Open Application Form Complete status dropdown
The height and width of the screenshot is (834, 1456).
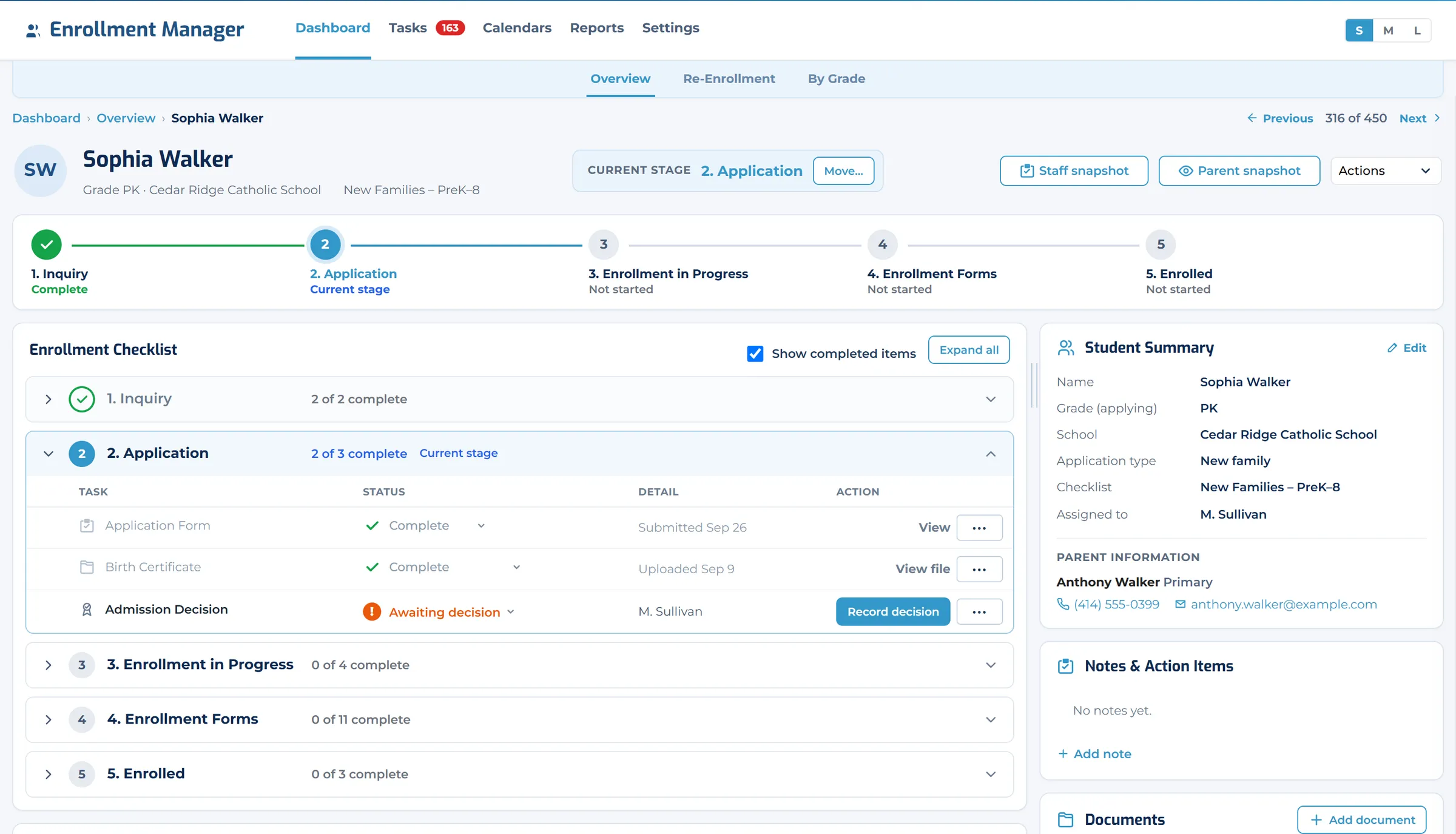pyautogui.click(x=481, y=526)
